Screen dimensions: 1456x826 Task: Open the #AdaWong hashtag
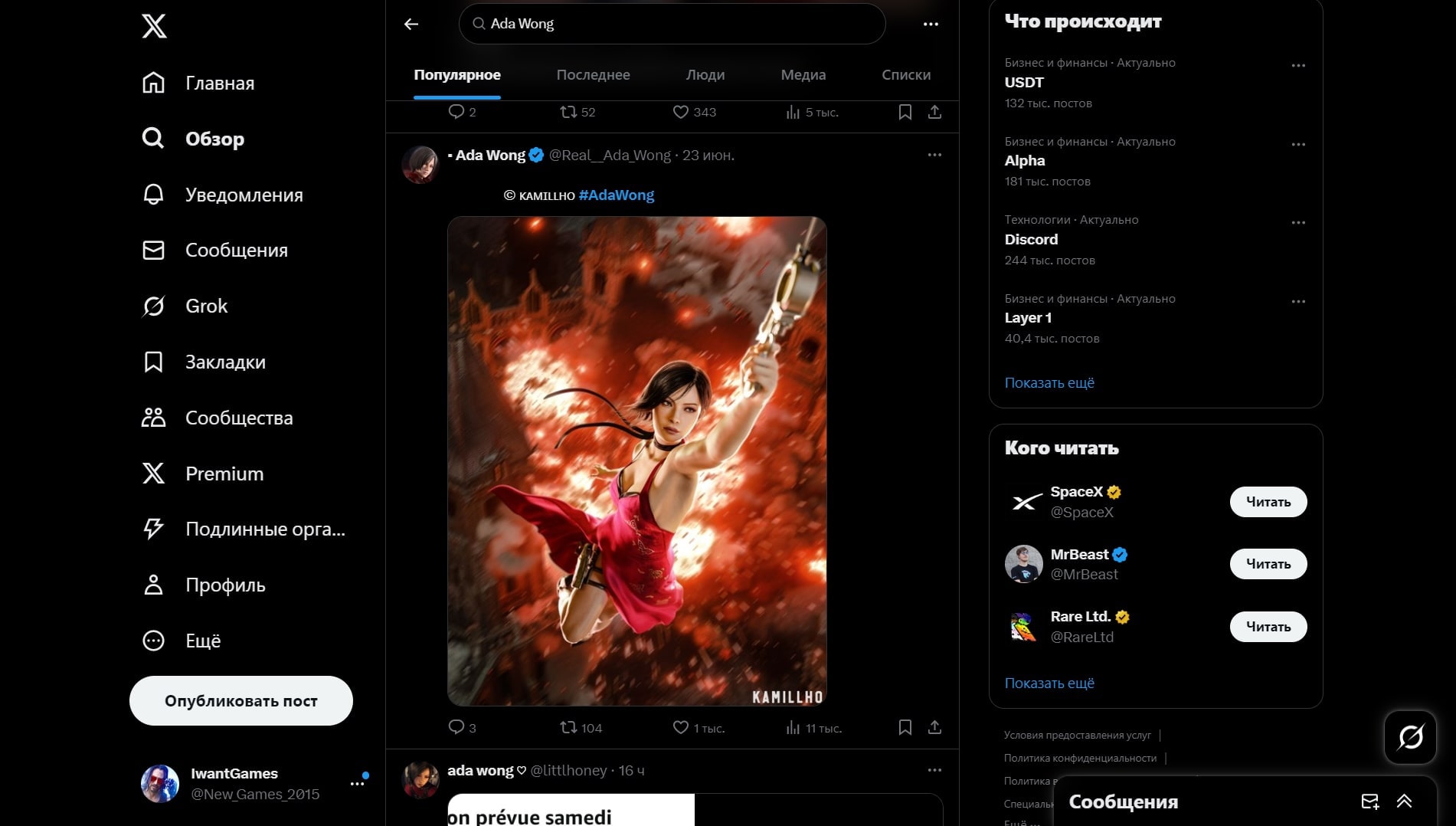point(617,195)
